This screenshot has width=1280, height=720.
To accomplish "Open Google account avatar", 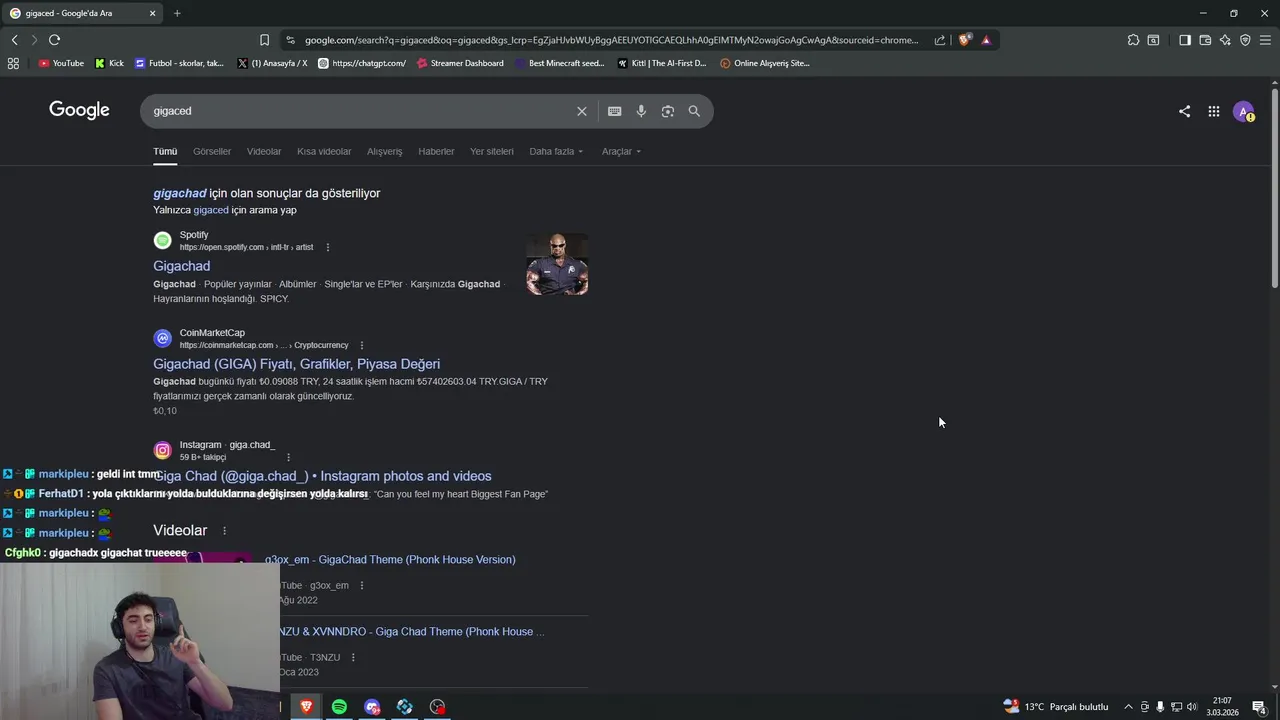I will (1243, 112).
